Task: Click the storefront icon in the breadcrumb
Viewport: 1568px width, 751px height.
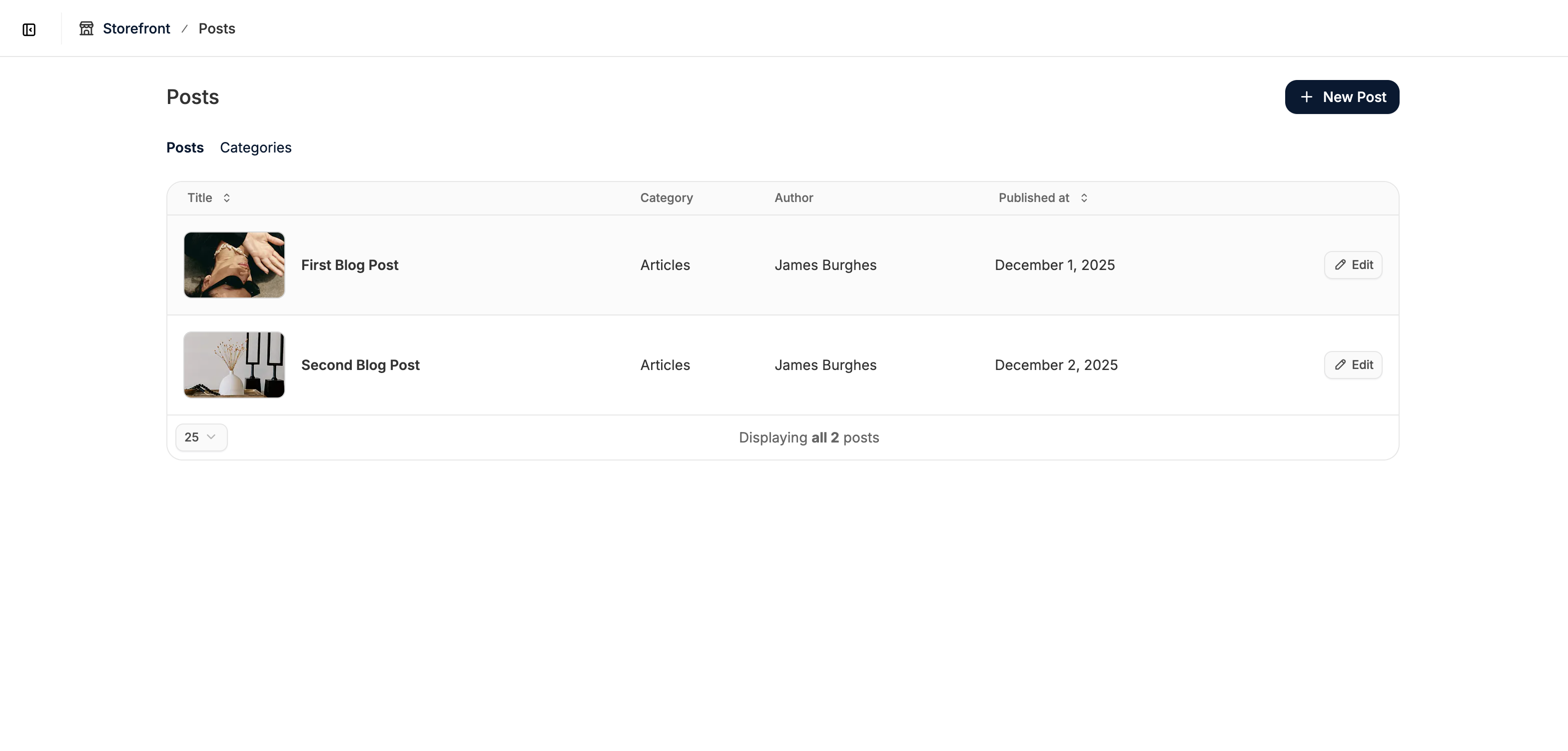Action: coord(86,27)
